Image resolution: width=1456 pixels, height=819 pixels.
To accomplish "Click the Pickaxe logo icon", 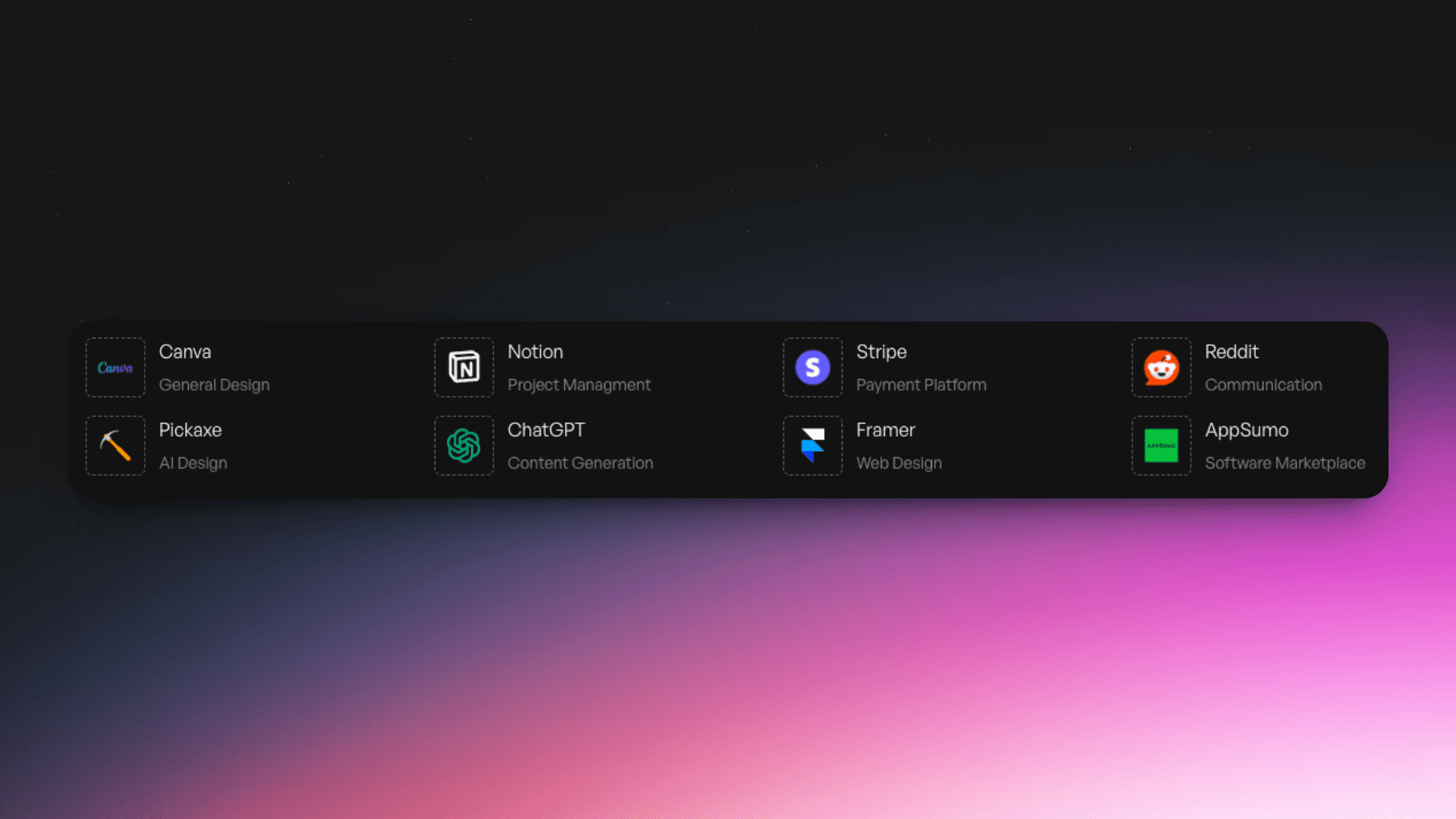I will (115, 446).
